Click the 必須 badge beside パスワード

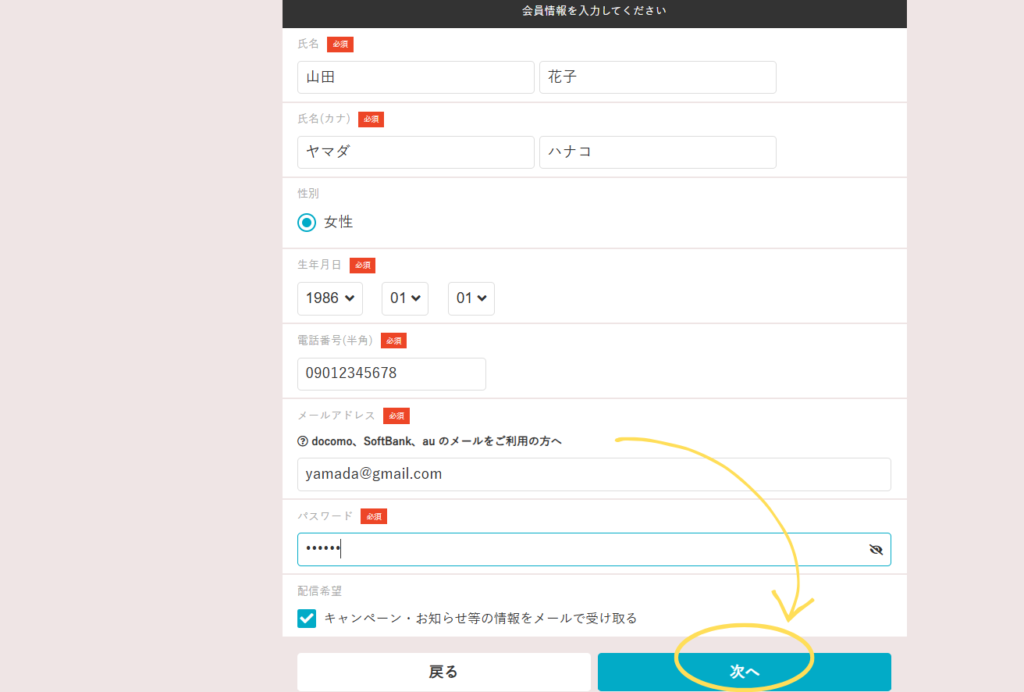tap(374, 516)
